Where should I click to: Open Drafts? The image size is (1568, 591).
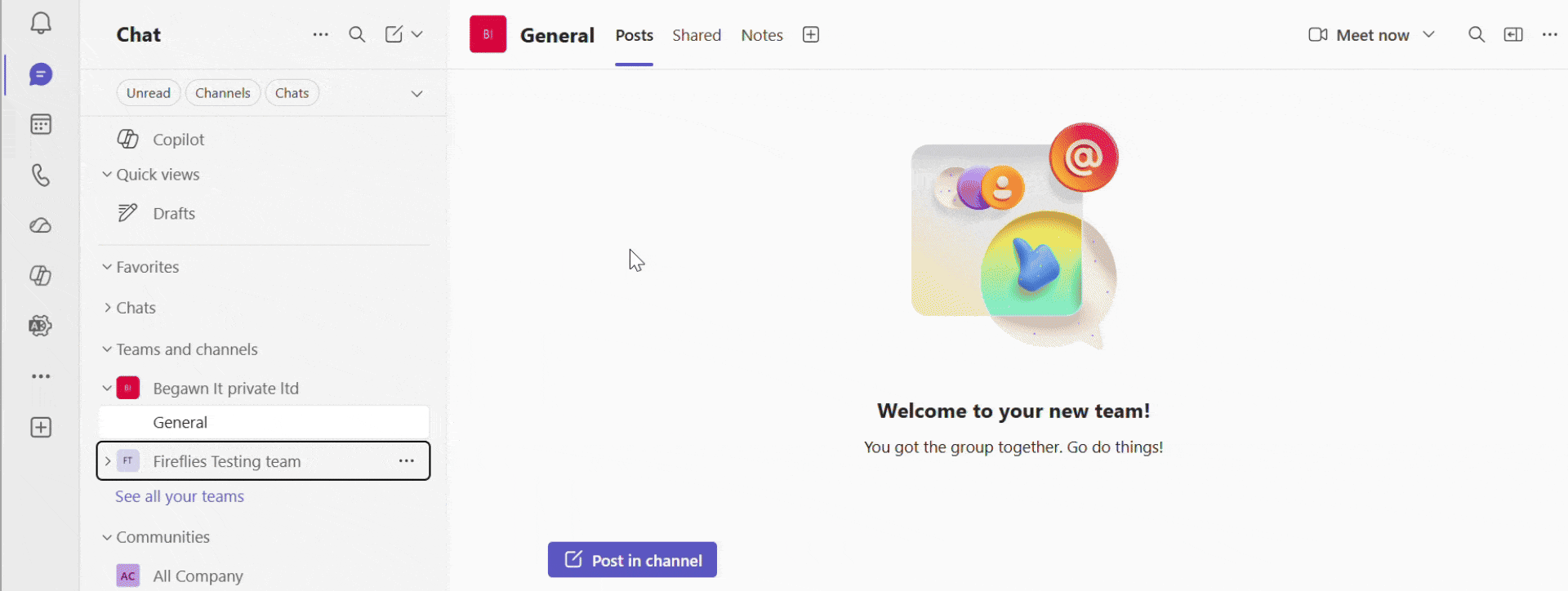pyautogui.click(x=265, y=214)
